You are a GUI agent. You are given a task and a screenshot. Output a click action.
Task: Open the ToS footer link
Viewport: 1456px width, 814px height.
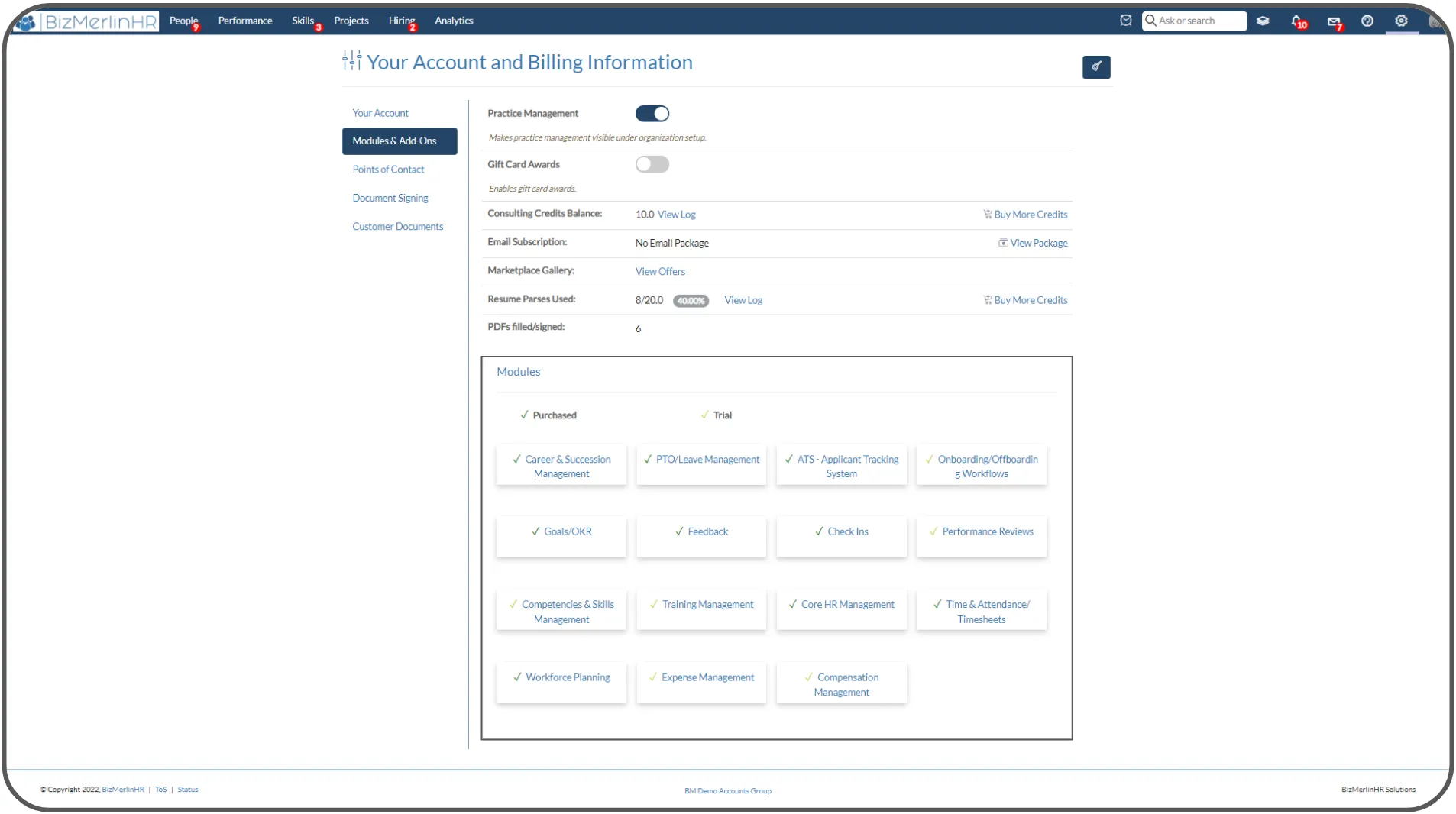160,790
